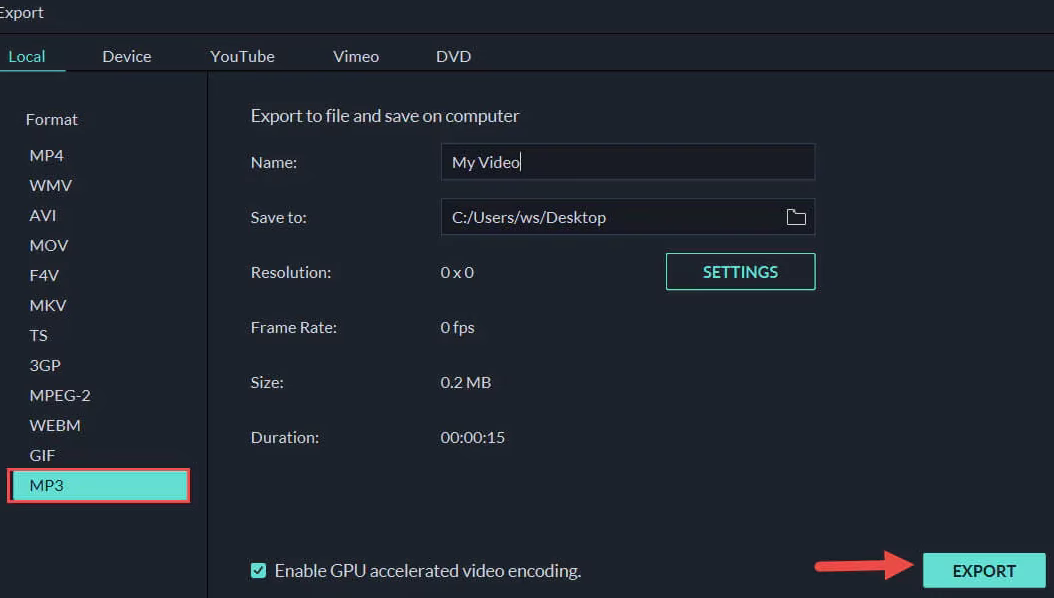This screenshot has height=598, width=1054.
Task: Choose WEBM as output format
Action: point(55,425)
